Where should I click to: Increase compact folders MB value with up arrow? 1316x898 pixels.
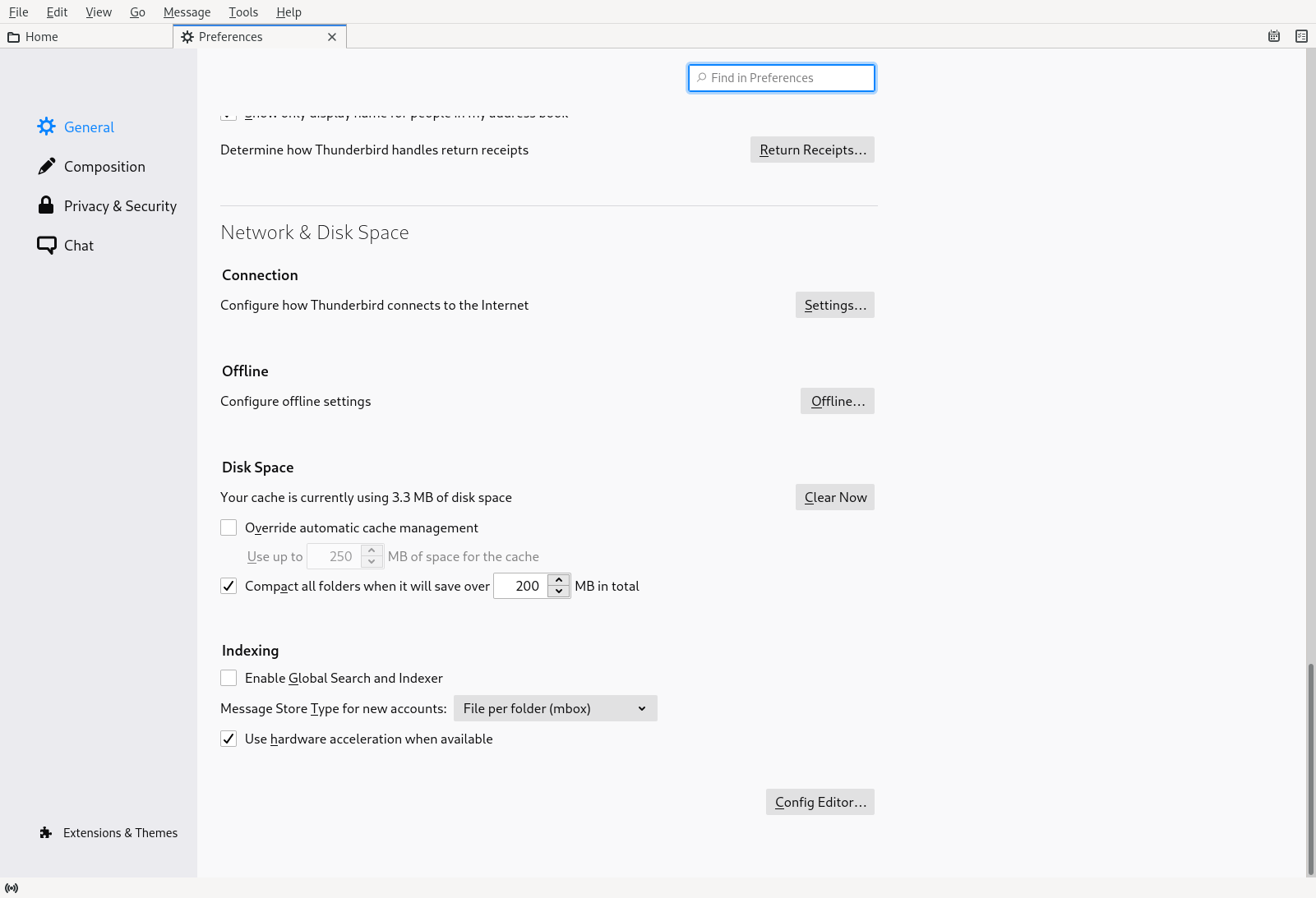(559, 580)
